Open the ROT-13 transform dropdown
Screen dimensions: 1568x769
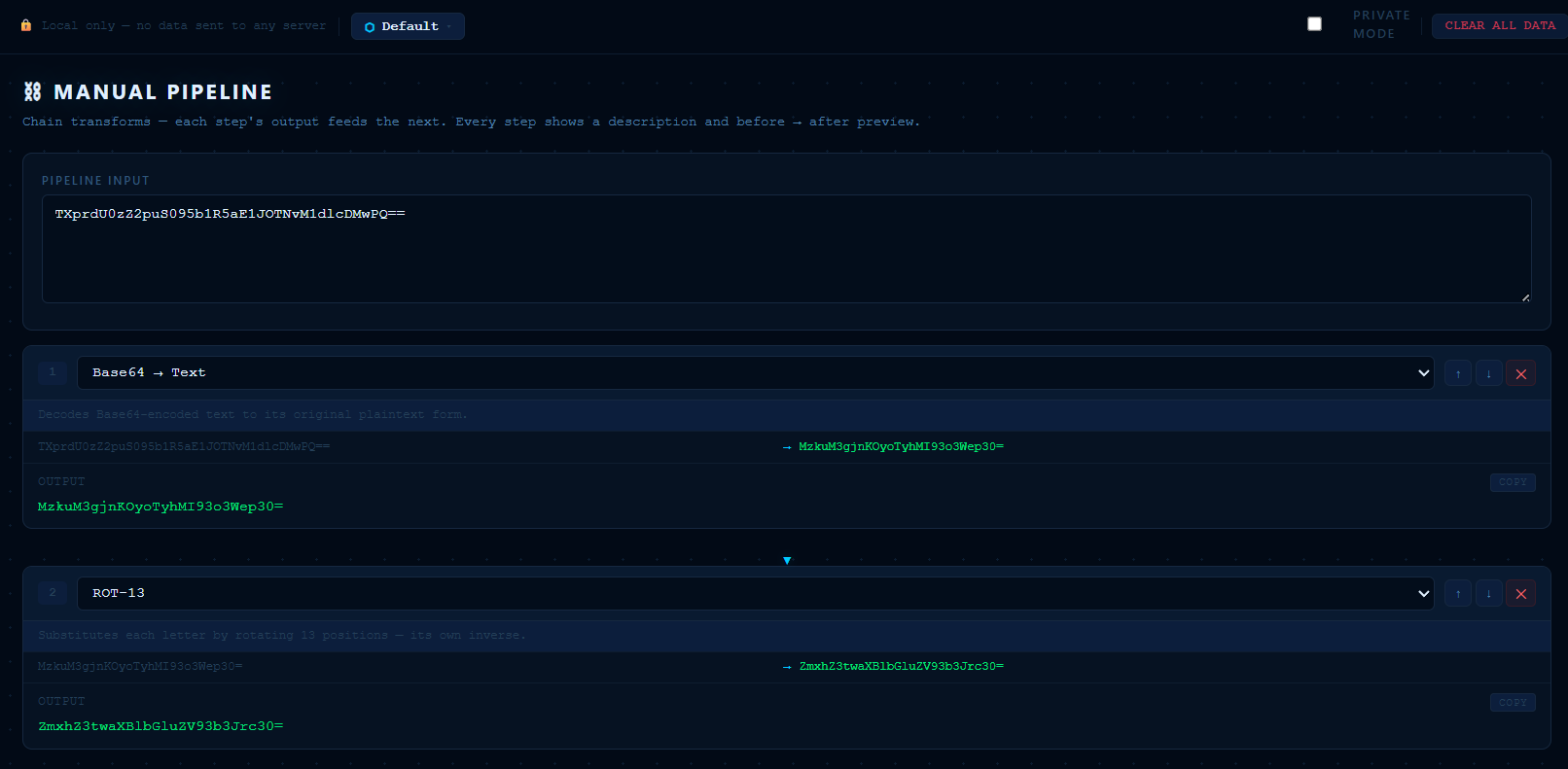click(x=755, y=593)
